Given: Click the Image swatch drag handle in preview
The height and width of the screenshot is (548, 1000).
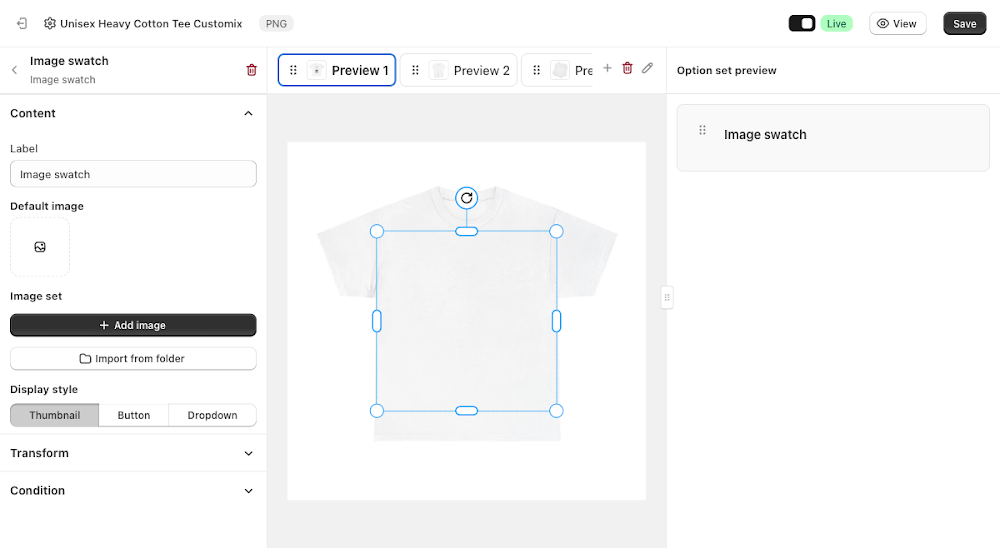Looking at the screenshot, I should pyautogui.click(x=702, y=130).
